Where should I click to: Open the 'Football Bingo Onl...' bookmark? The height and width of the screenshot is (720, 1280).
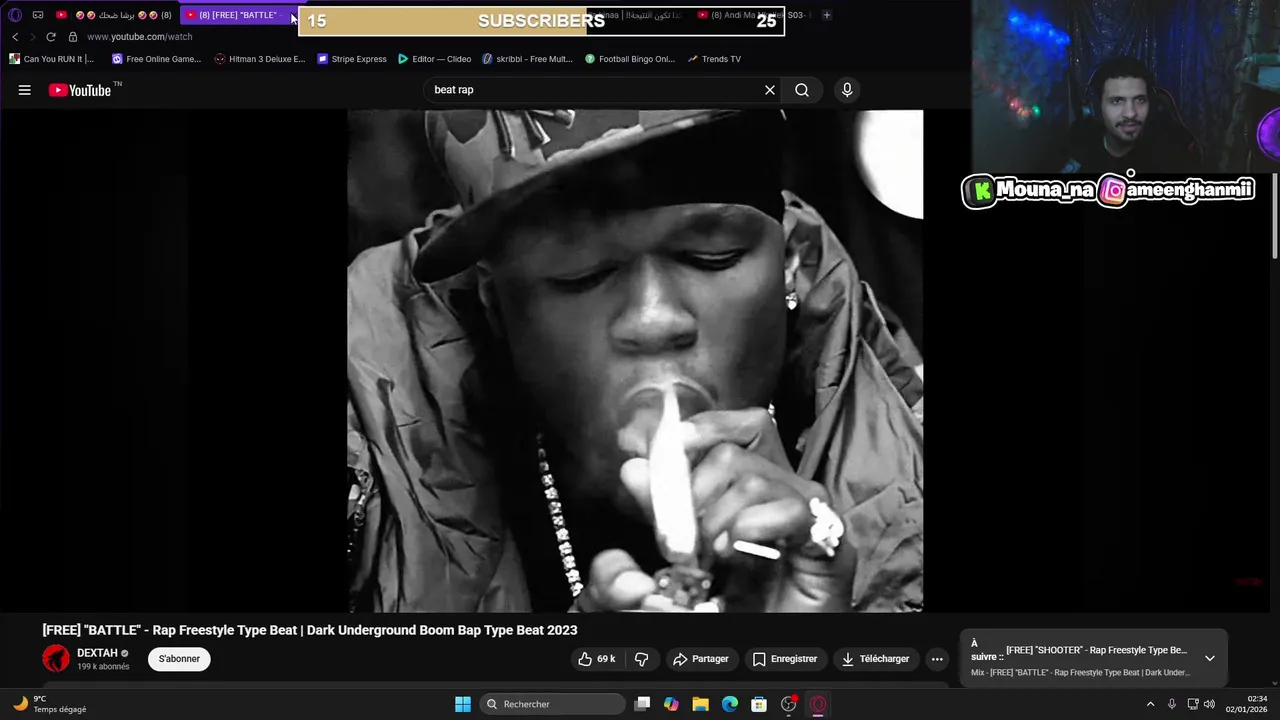[x=630, y=59]
